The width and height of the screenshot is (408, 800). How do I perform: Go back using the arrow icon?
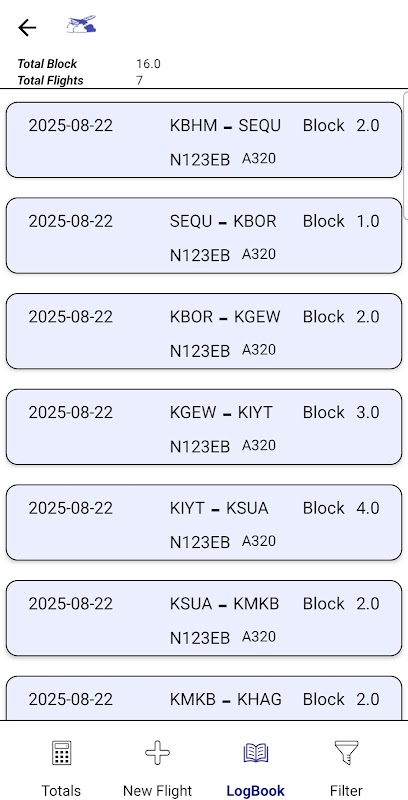coord(27,28)
